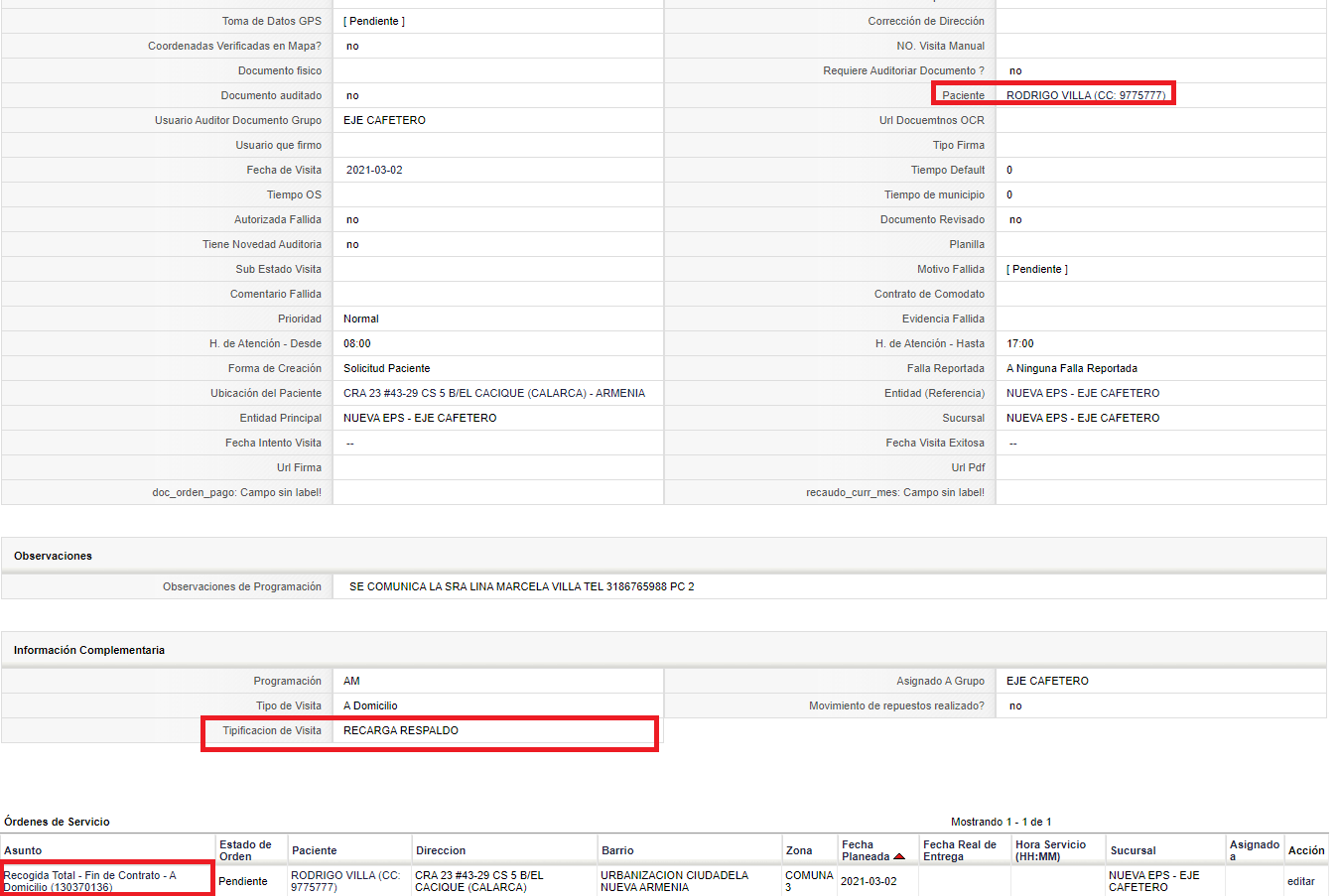Screen dimensions: 1339x896
Task: Select the Observaciones de Programación text
Action: coord(522,586)
